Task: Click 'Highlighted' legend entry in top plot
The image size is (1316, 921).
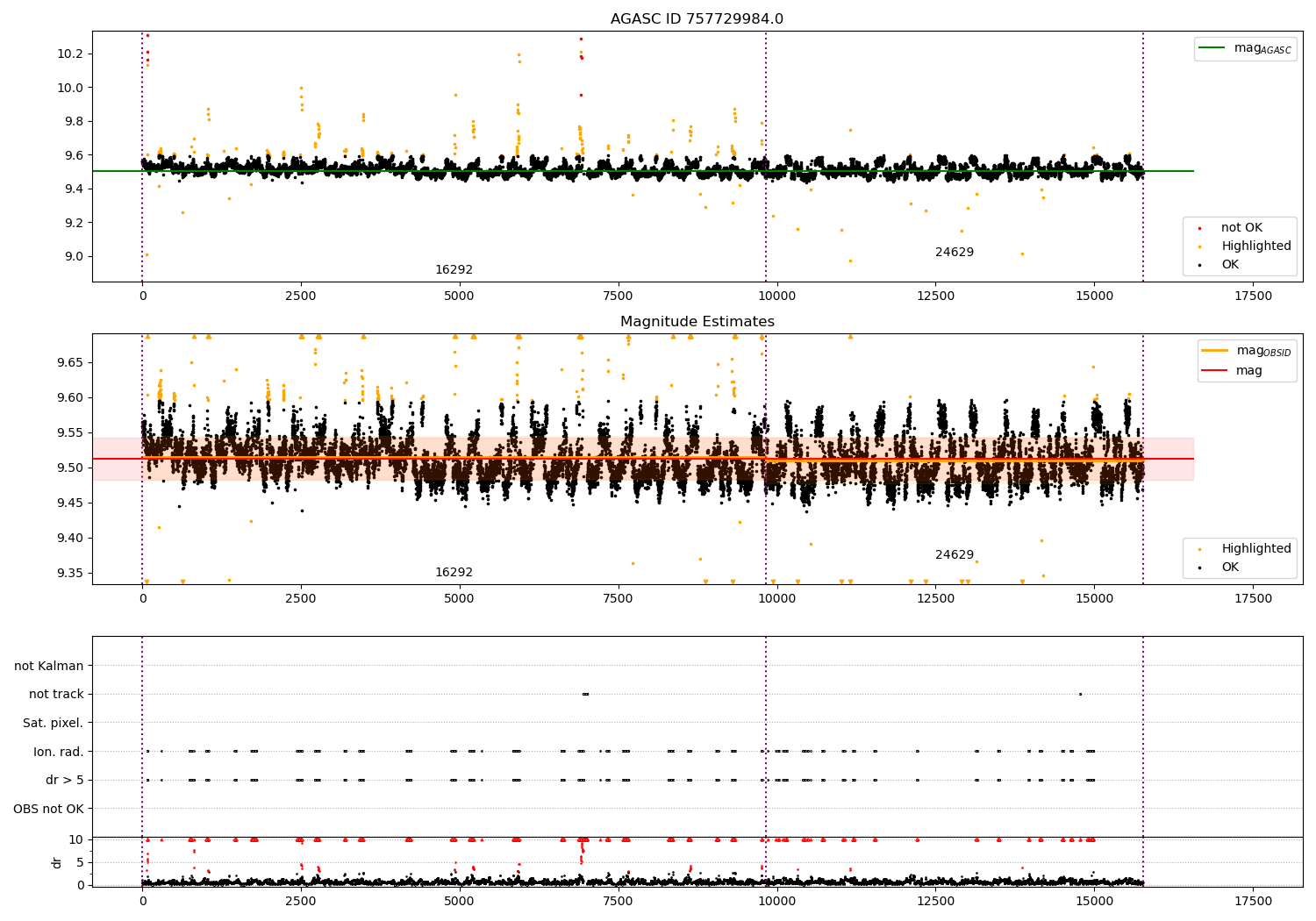Action: tap(1255, 246)
